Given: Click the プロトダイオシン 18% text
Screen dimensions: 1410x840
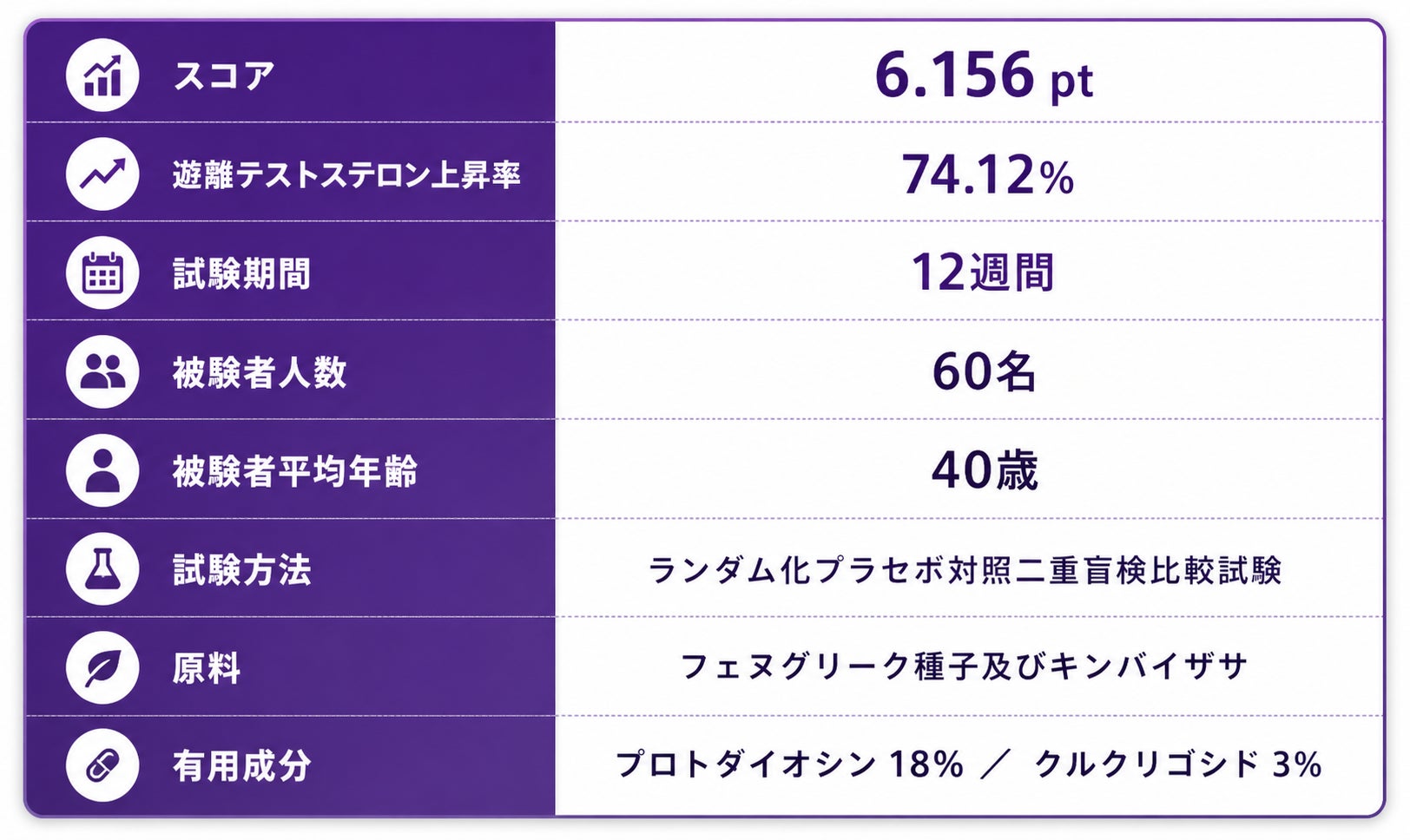Looking at the screenshot, I should click(790, 765).
